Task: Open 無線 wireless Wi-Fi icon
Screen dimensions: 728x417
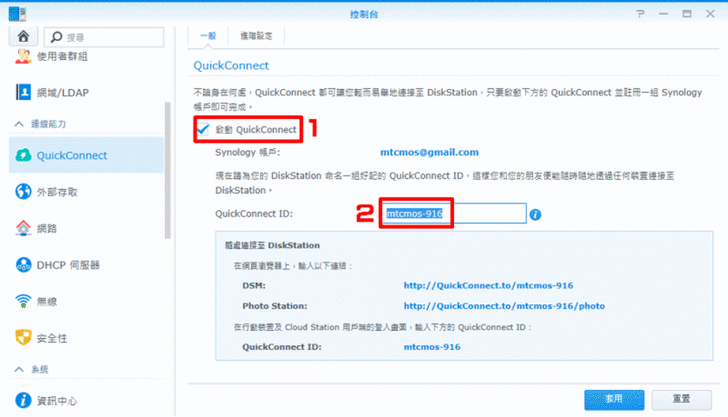Action: coord(23,301)
